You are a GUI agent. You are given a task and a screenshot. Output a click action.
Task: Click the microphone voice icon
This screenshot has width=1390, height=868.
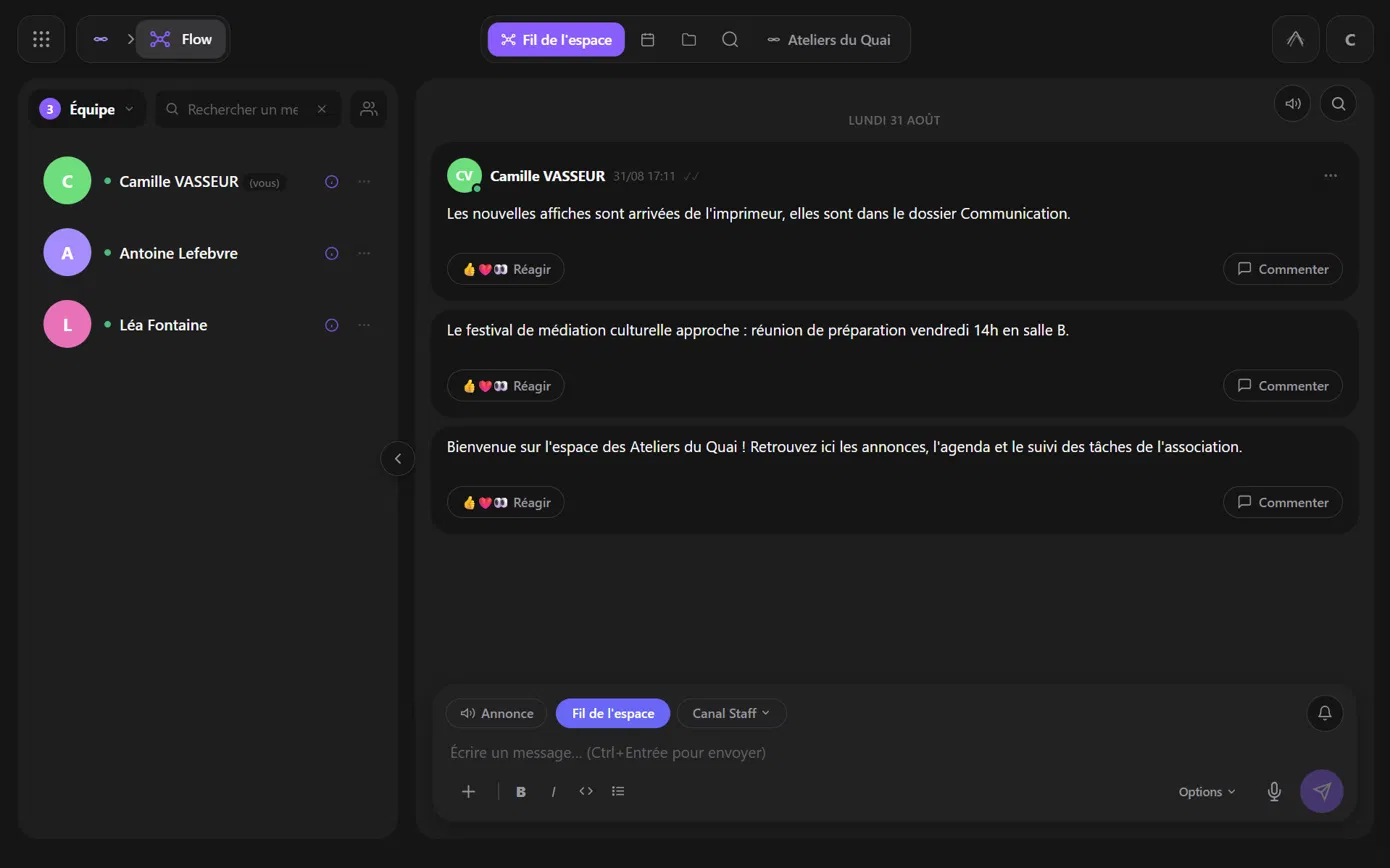coord(1274,791)
